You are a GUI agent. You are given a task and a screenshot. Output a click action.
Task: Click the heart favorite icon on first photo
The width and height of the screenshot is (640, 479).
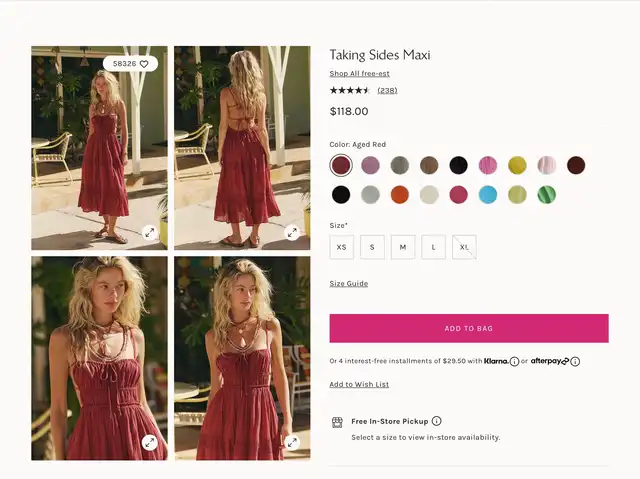pos(144,64)
